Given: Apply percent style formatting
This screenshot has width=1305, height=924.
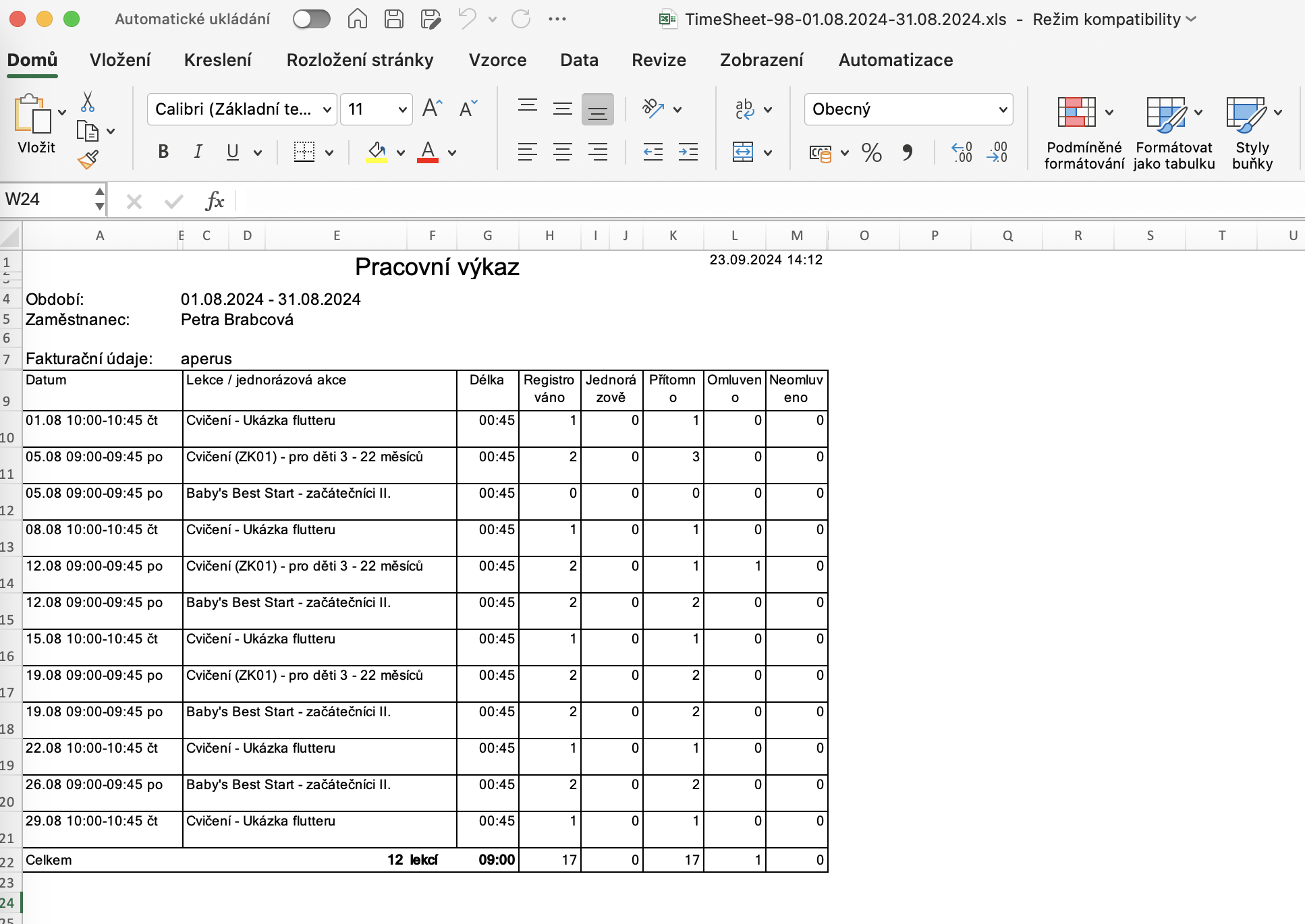Looking at the screenshot, I should [871, 152].
